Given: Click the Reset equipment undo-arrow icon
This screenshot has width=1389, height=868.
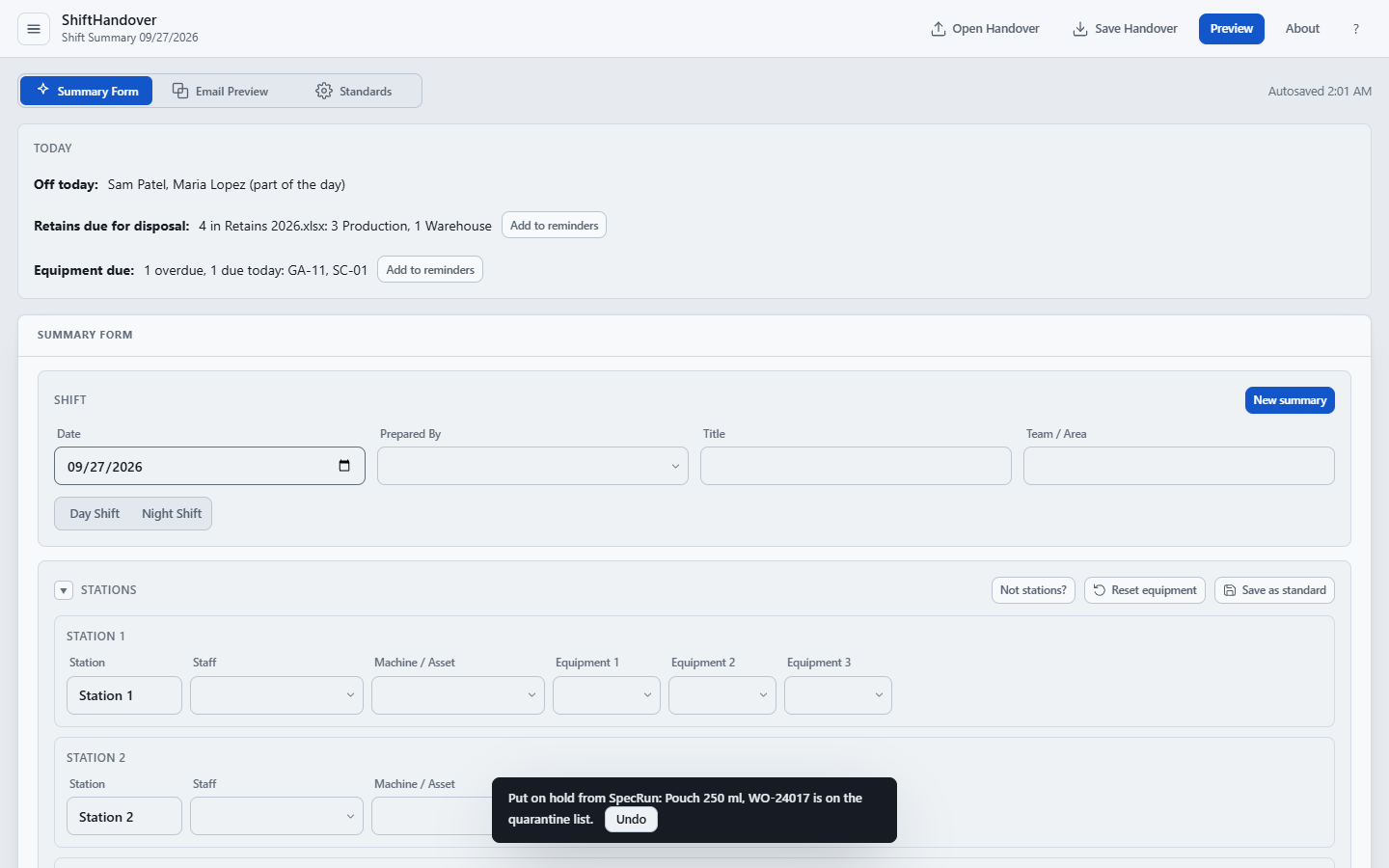Looking at the screenshot, I should [1100, 590].
